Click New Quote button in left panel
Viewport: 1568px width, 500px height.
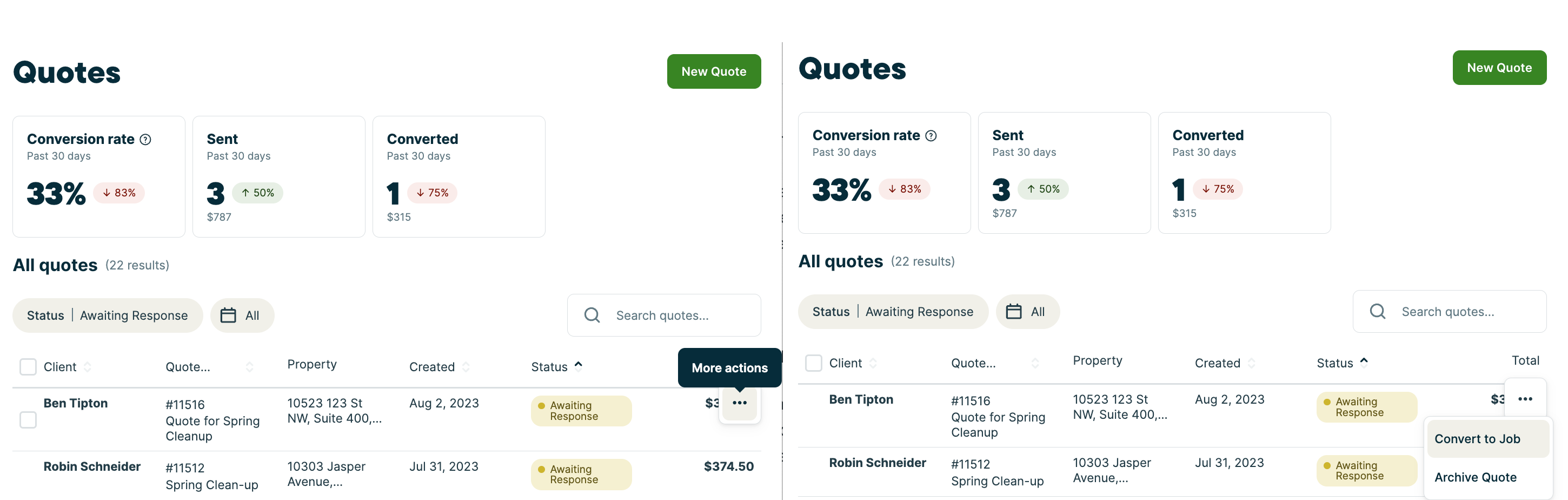(713, 72)
